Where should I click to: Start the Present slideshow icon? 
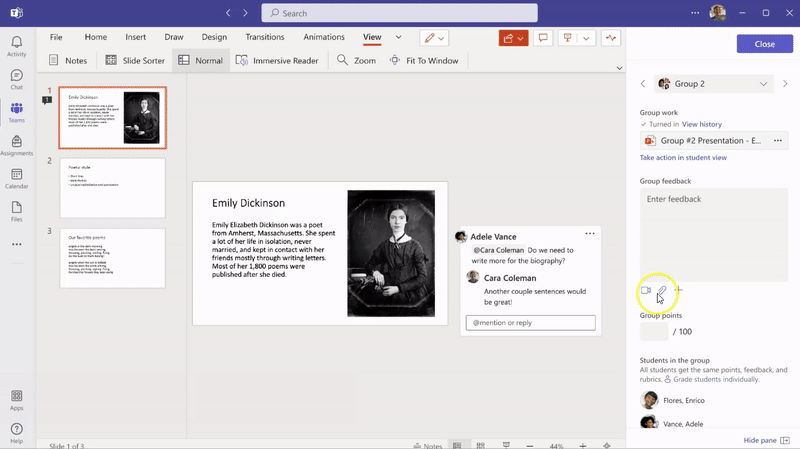(x=567, y=38)
